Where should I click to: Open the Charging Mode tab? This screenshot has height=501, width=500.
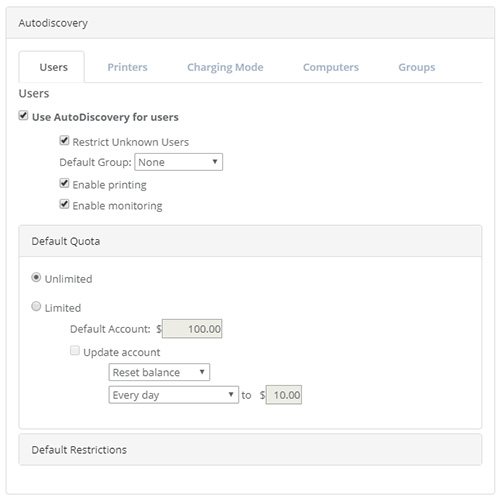pos(225,67)
